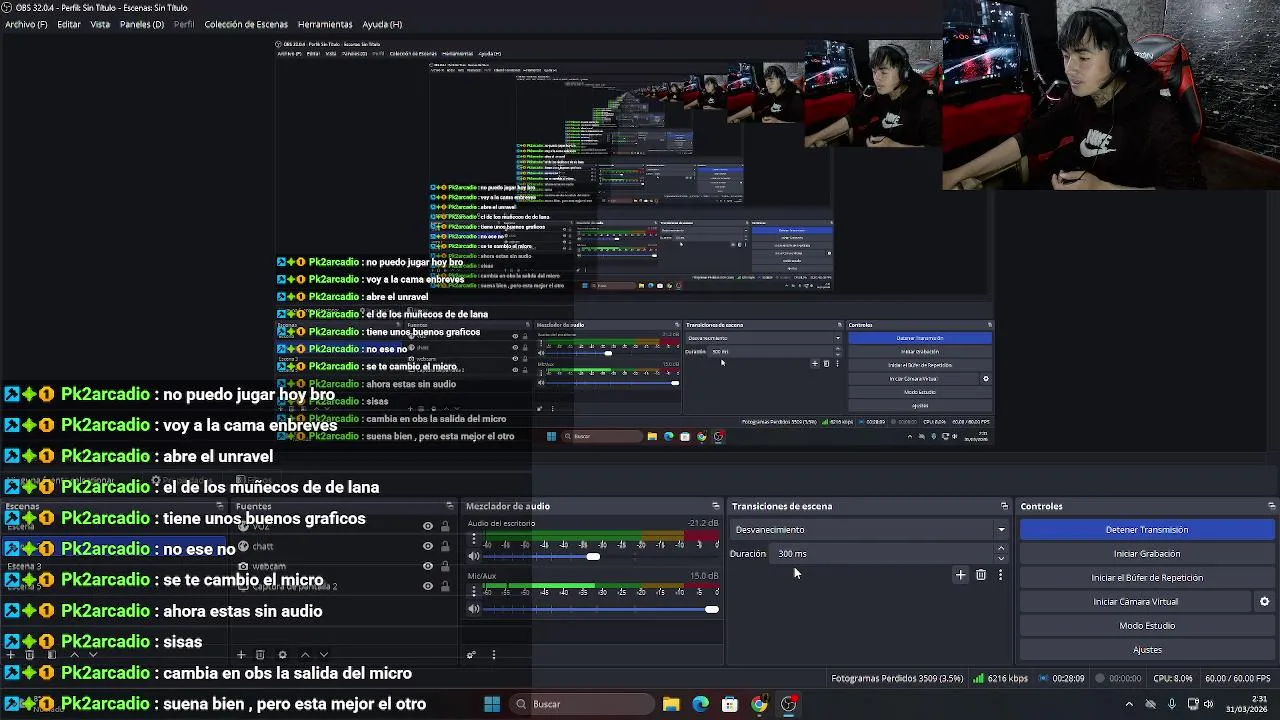Add a new scene in Escenas toolbar

(x=11, y=655)
